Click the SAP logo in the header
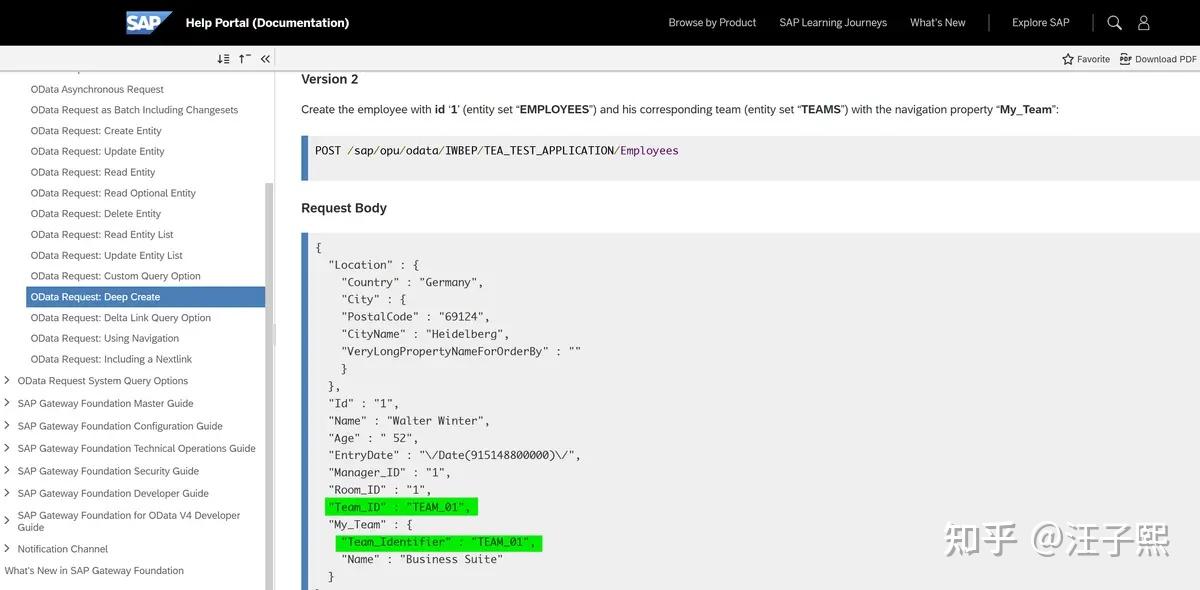The image size is (1200, 590). pyautogui.click(x=147, y=21)
